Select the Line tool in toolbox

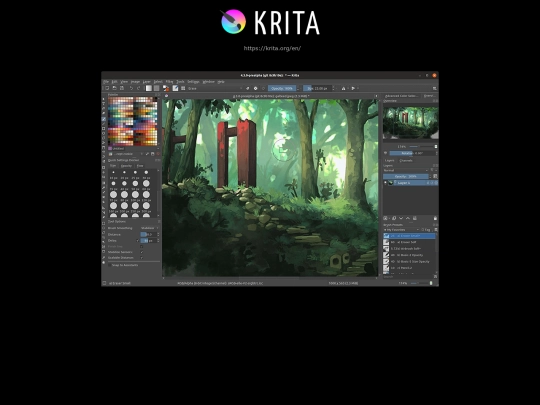point(104,124)
